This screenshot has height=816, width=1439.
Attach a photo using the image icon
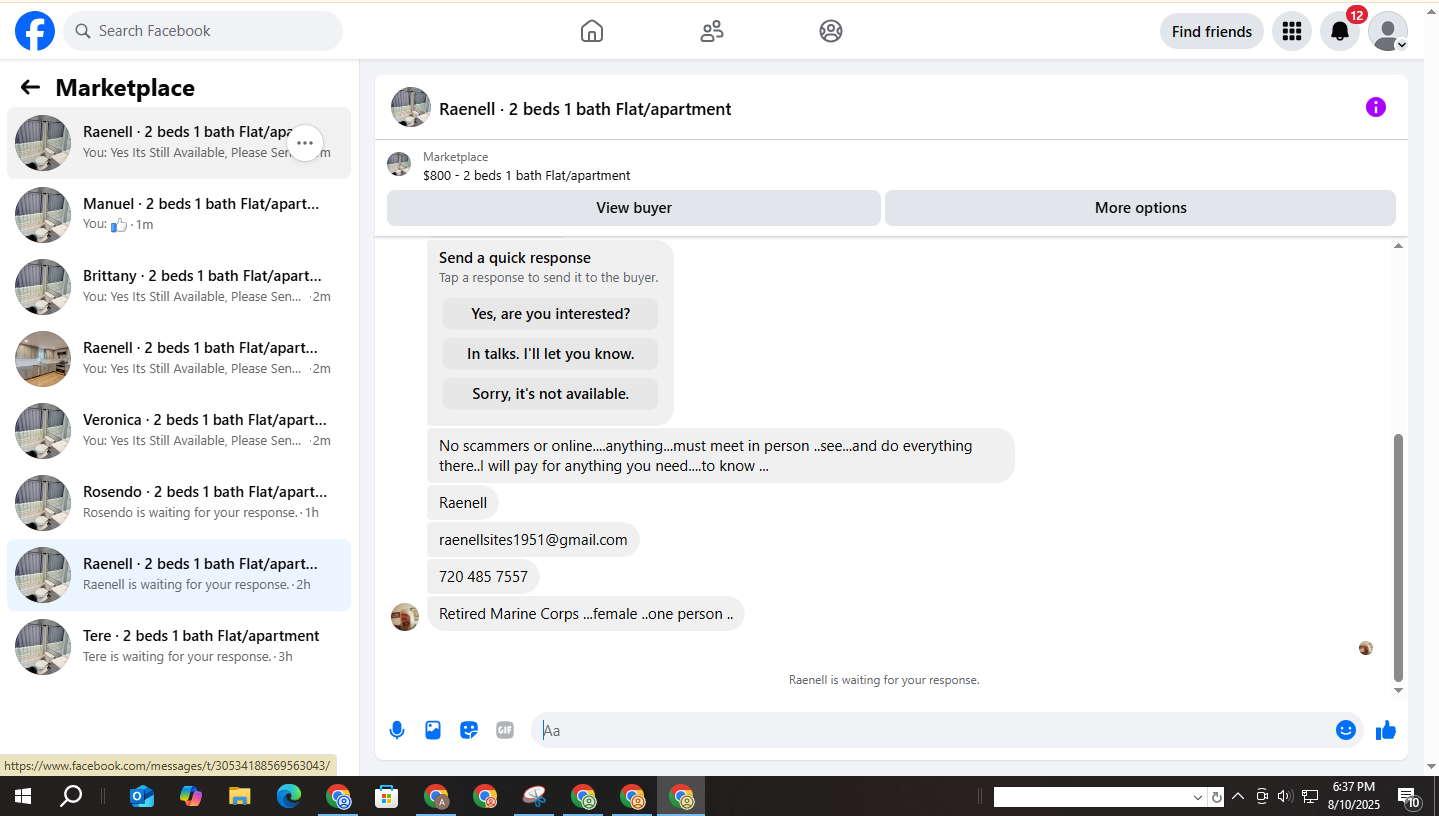[433, 730]
